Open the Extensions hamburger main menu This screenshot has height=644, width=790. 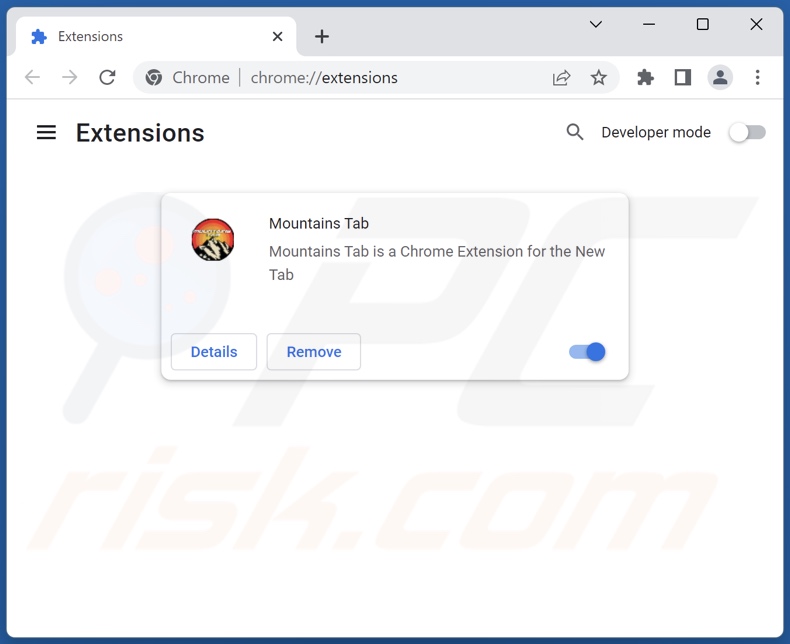point(46,133)
